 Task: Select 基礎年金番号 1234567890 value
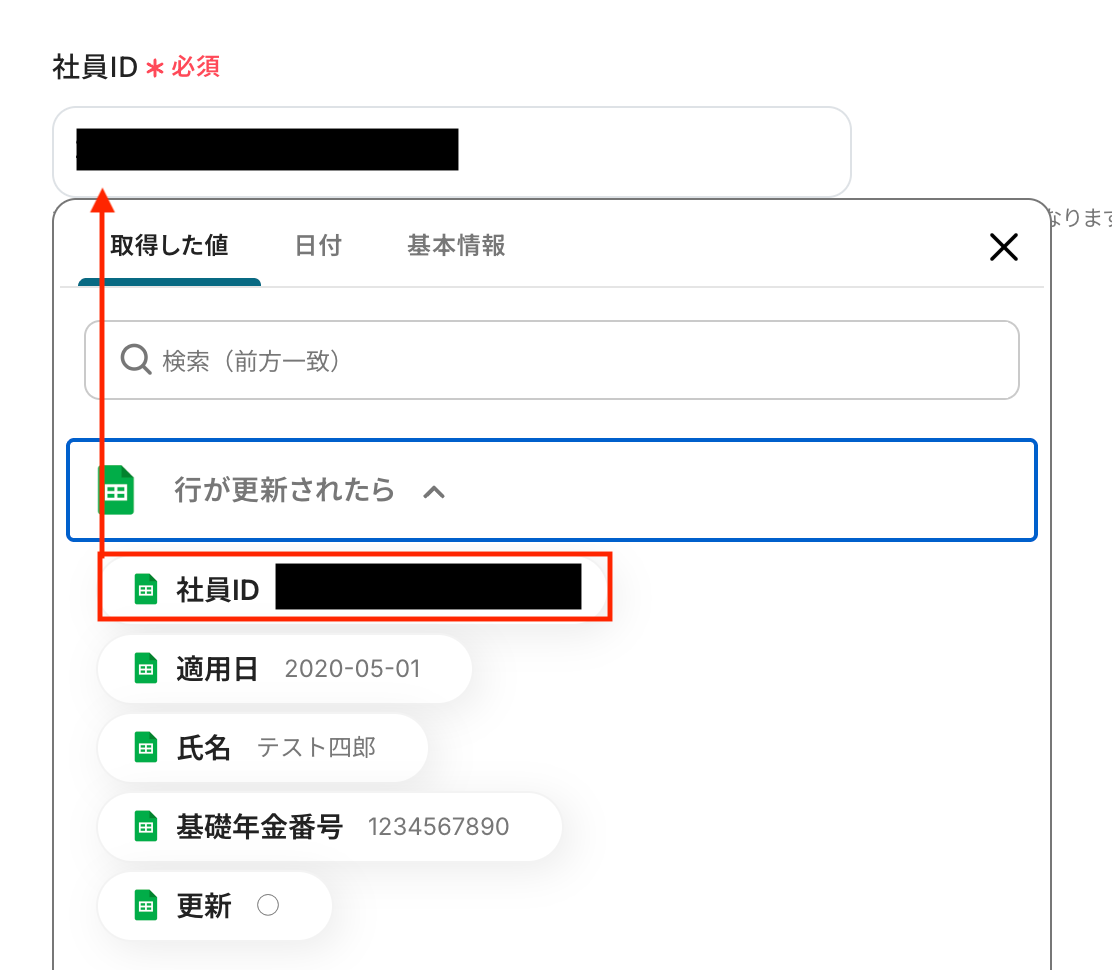point(330,827)
